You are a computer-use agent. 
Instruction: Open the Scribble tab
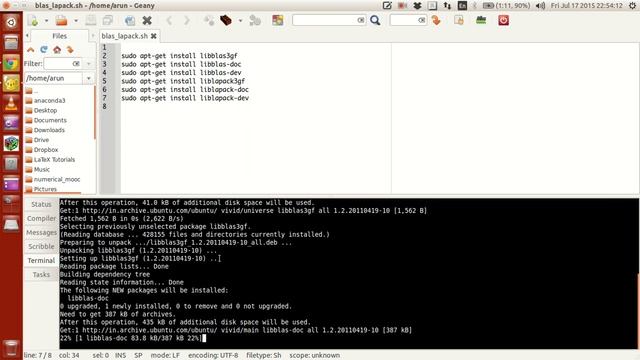[x=41, y=247]
